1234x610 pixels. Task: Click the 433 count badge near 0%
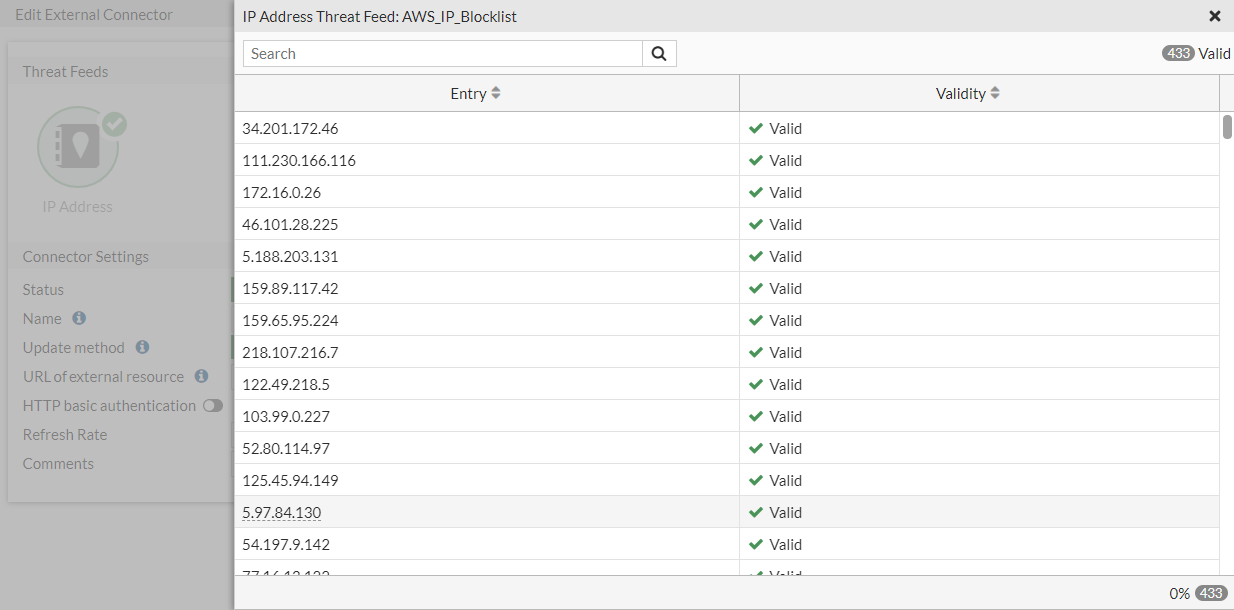pyautogui.click(x=1211, y=592)
